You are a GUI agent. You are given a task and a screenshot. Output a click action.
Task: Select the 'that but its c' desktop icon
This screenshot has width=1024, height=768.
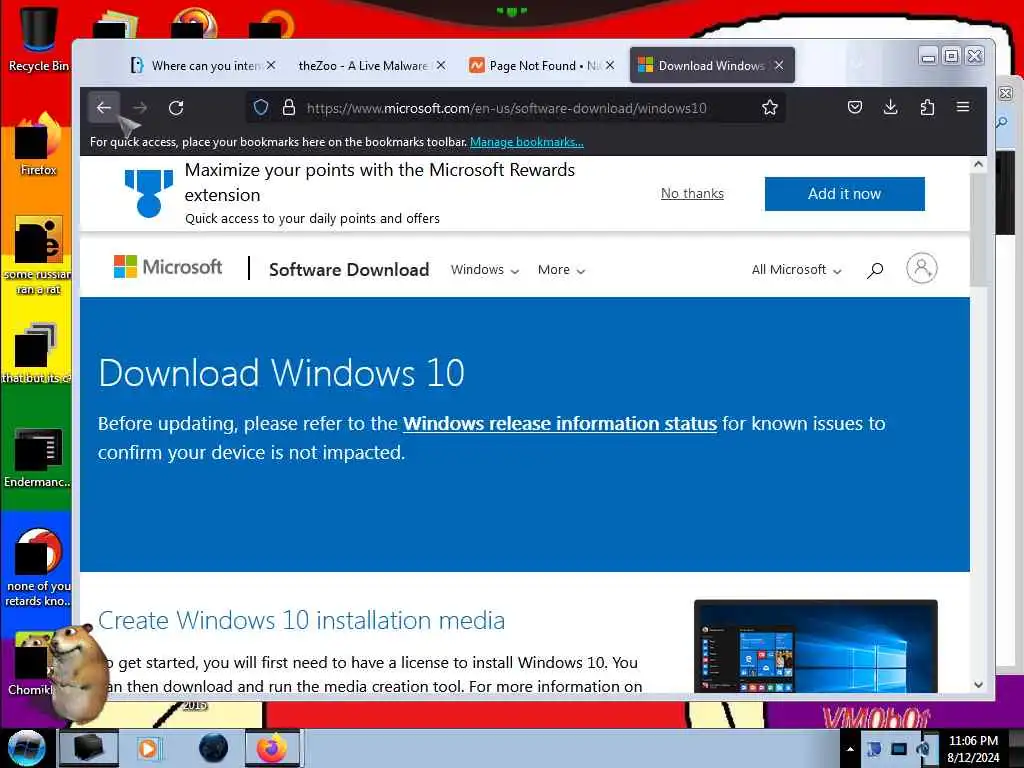click(37, 353)
